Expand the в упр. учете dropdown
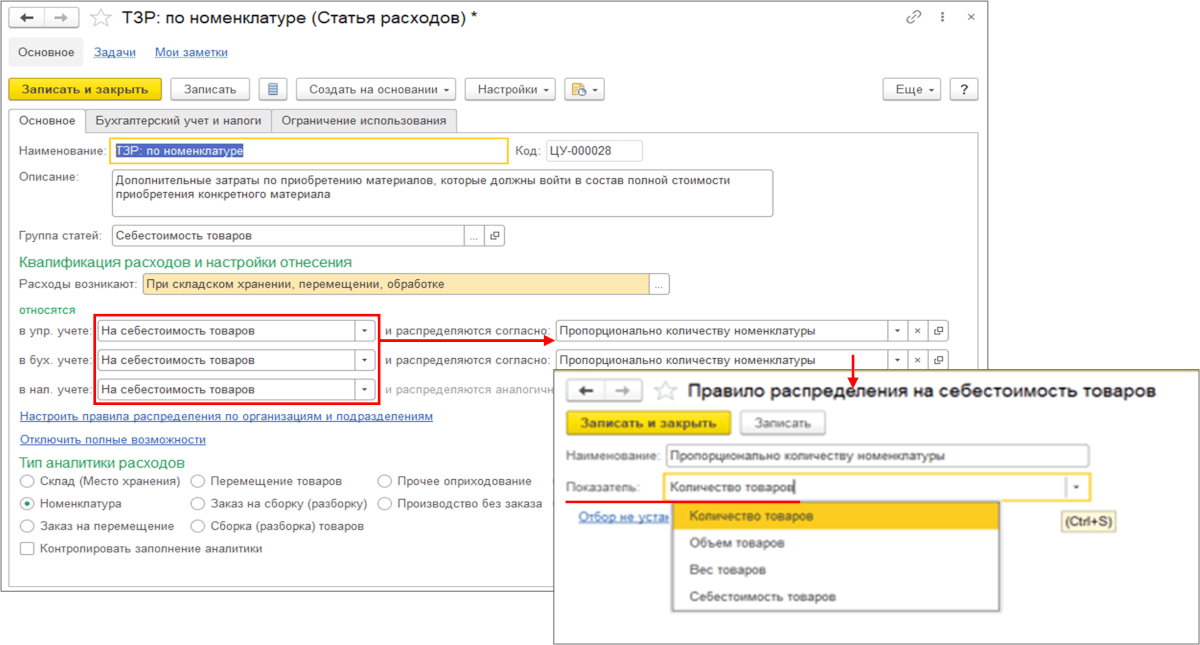The image size is (1200, 645). (365, 330)
